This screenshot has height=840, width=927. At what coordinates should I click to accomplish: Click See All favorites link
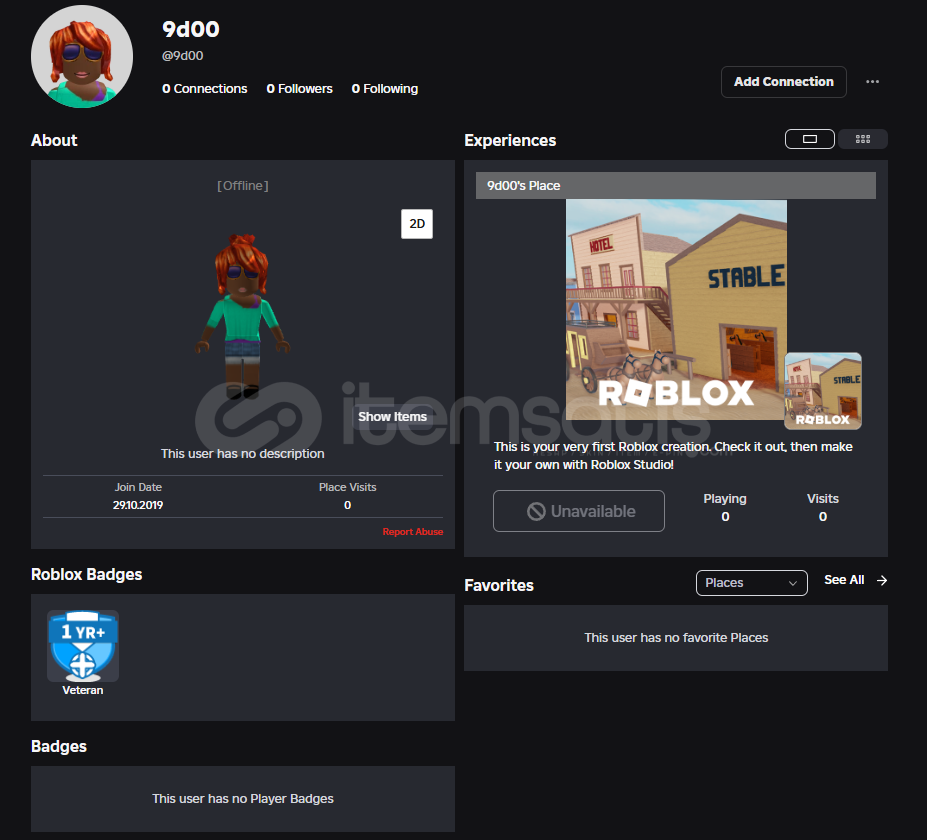[844, 580]
